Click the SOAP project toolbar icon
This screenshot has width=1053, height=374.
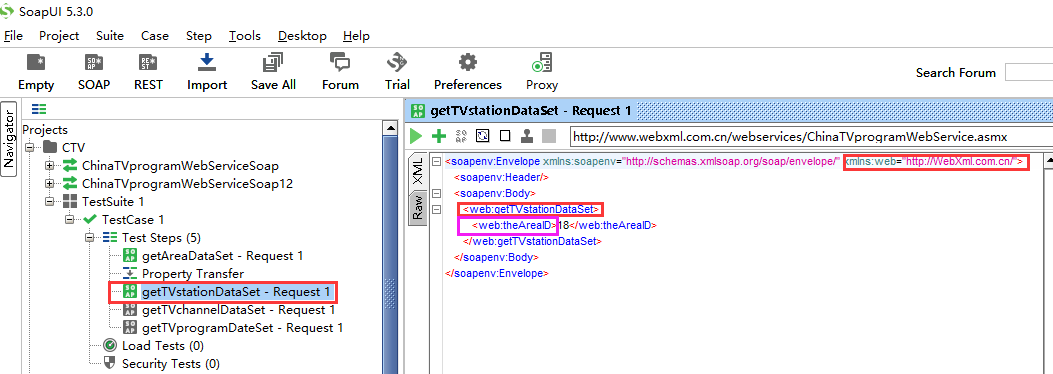point(94,64)
